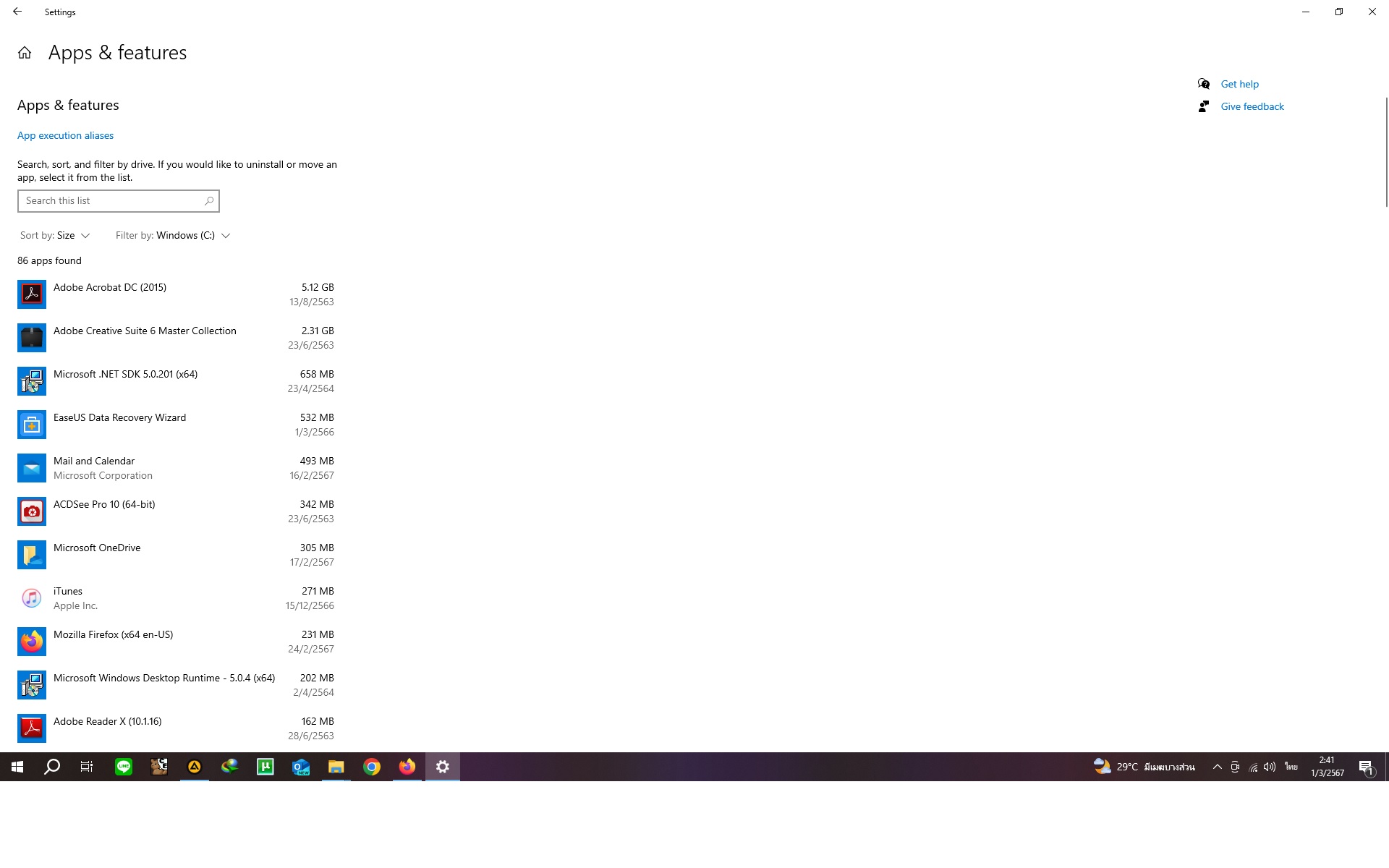Open the Windows Start menu
This screenshot has width=1389, height=868.
pos(17,767)
